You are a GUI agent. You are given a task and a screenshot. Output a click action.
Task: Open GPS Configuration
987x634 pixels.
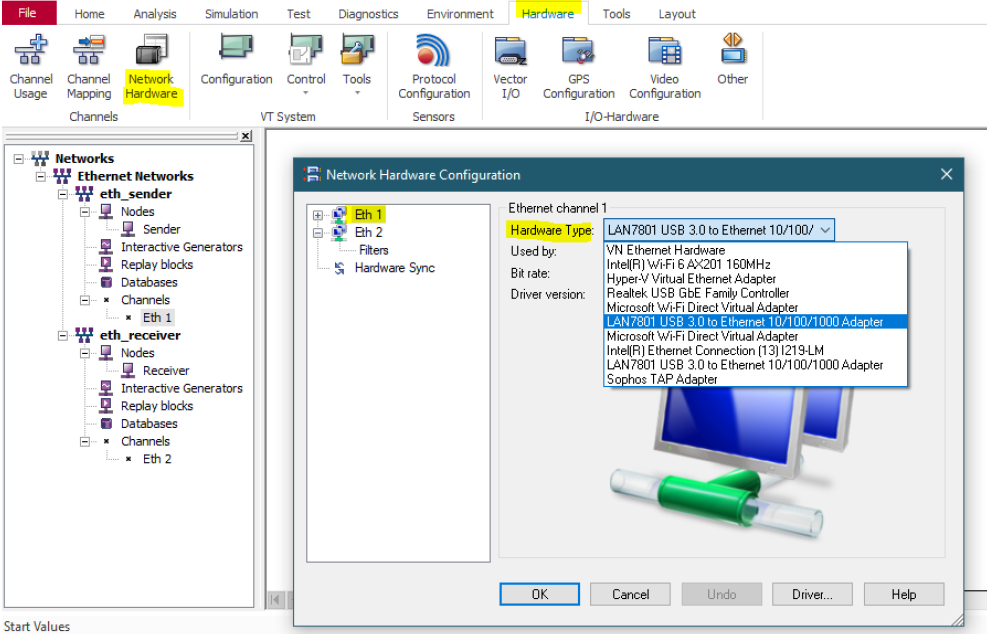point(578,67)
